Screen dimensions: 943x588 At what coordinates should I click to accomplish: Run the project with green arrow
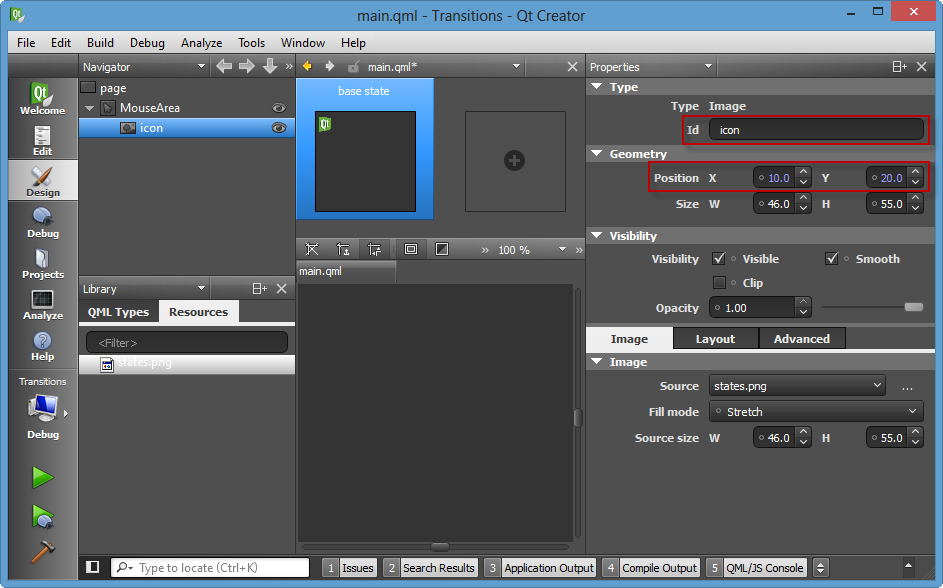pos(43,478)
